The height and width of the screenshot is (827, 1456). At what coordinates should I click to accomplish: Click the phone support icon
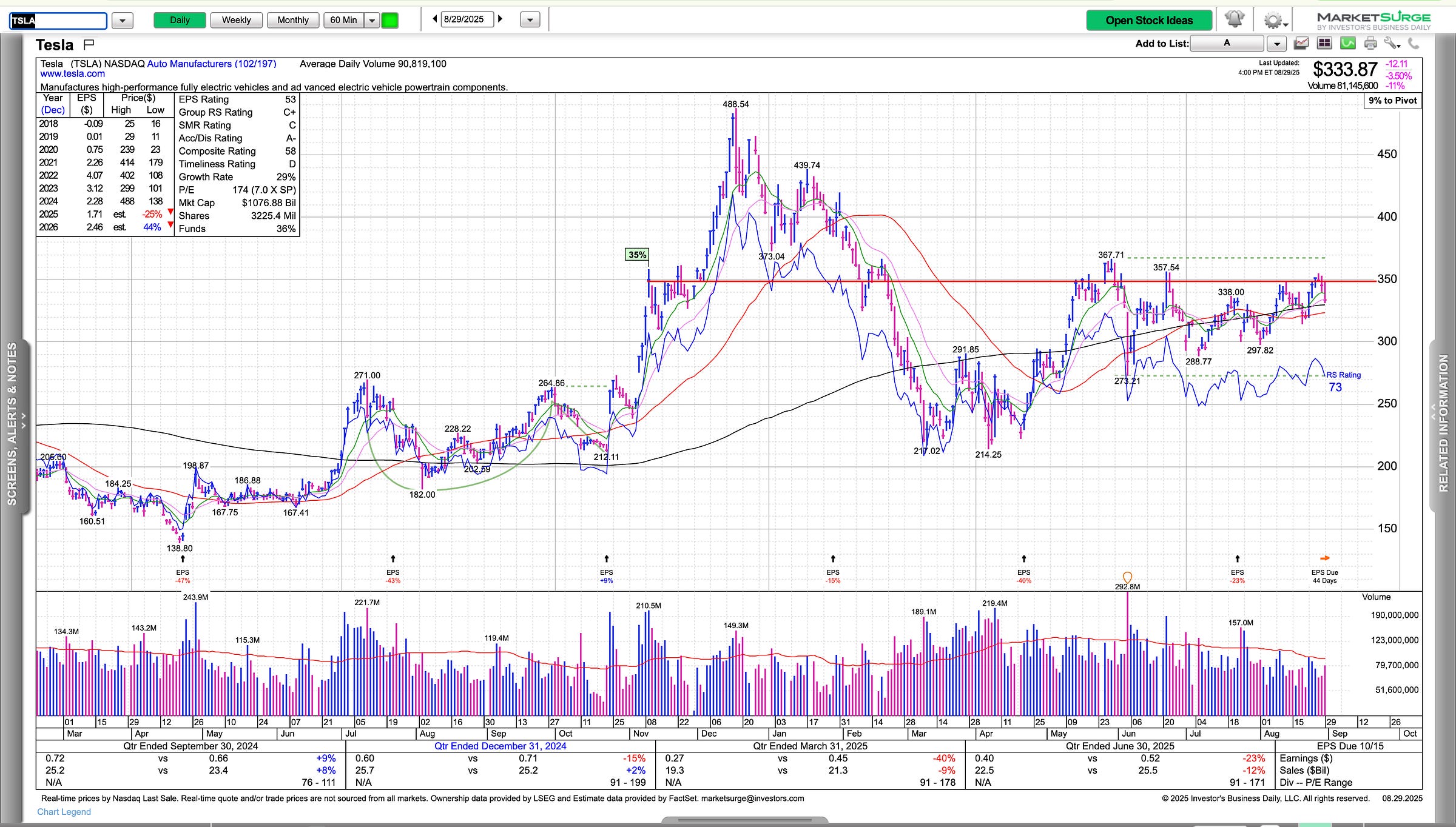[1414, 44]
